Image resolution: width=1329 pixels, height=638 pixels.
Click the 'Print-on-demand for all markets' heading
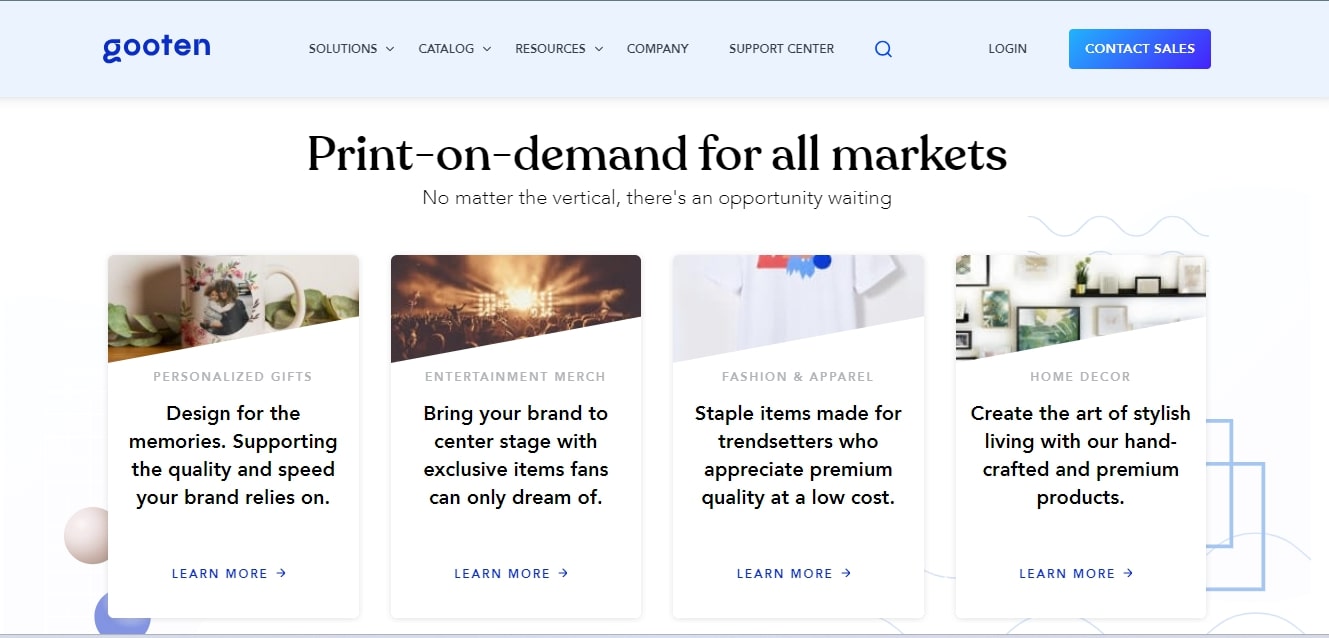[x=657, y=154]
